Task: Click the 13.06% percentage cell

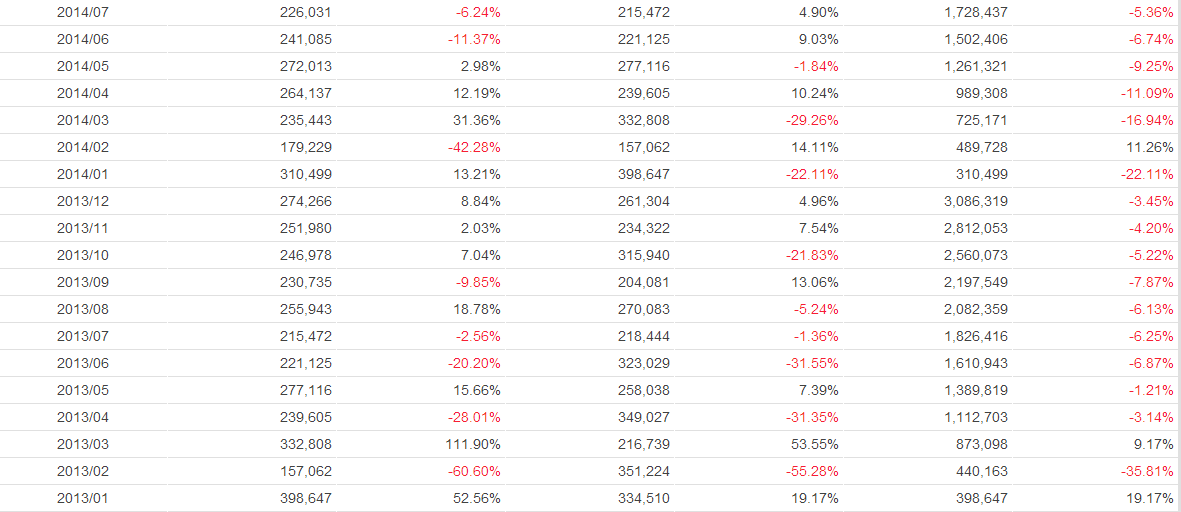Action: (817, 282)
